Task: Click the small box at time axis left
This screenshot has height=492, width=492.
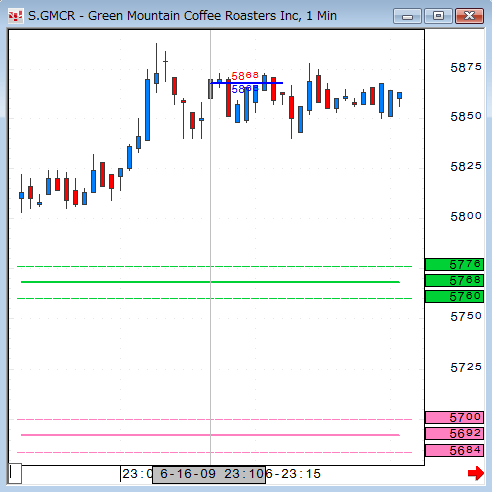Action: pos(15,473)
